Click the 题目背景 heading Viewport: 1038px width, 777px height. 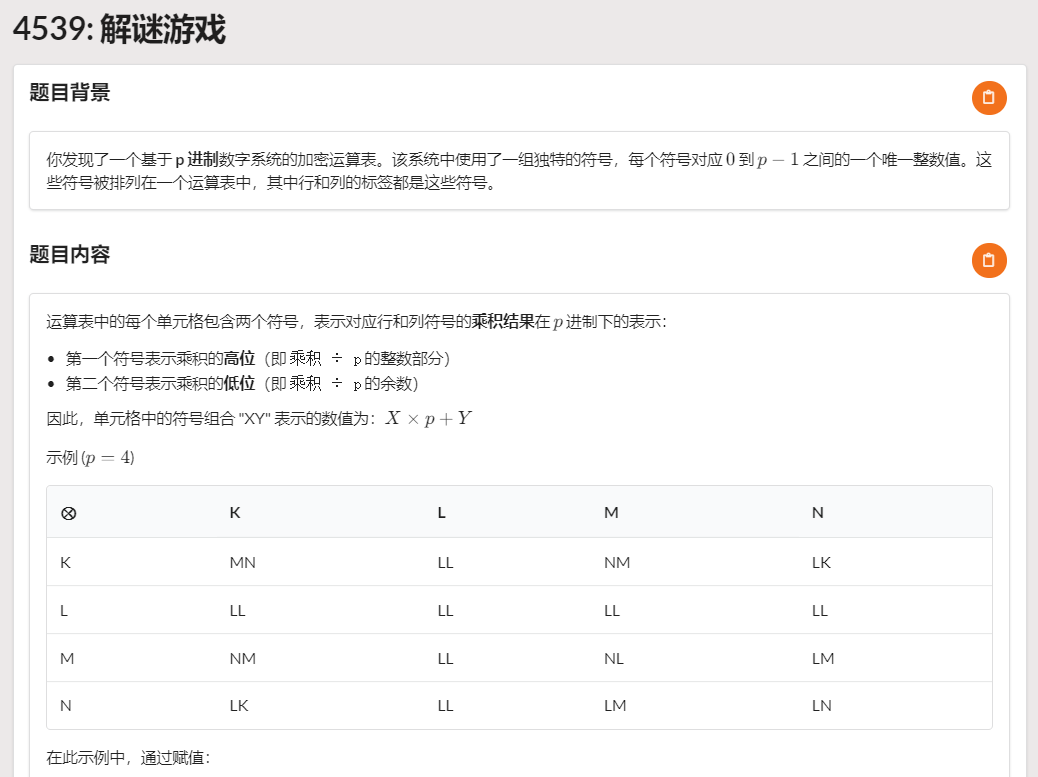[x=70, y=92]
